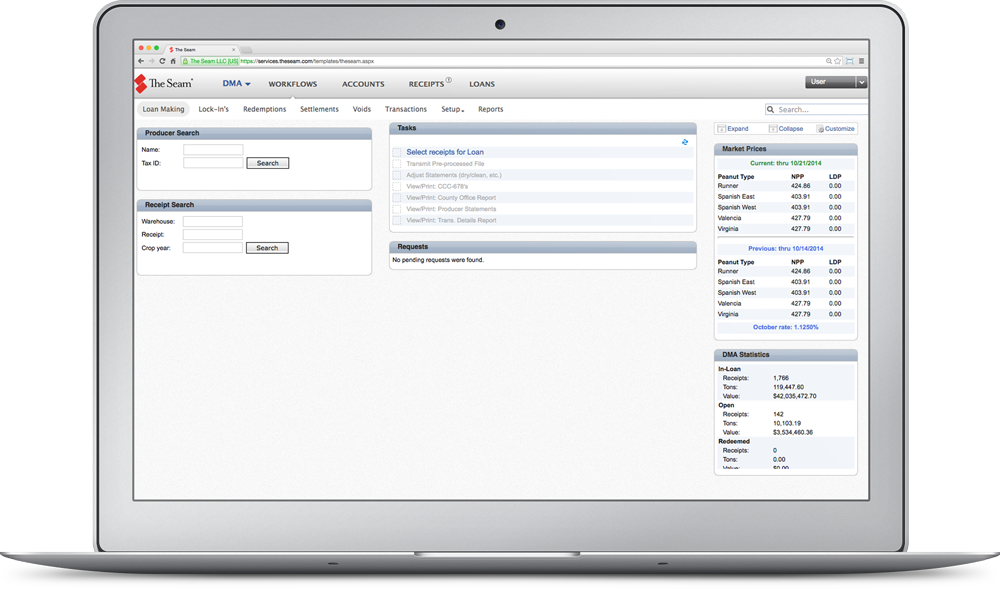Open a new browser tab
The width and height of the screenshot is (1000, 591).
point(247,50)
